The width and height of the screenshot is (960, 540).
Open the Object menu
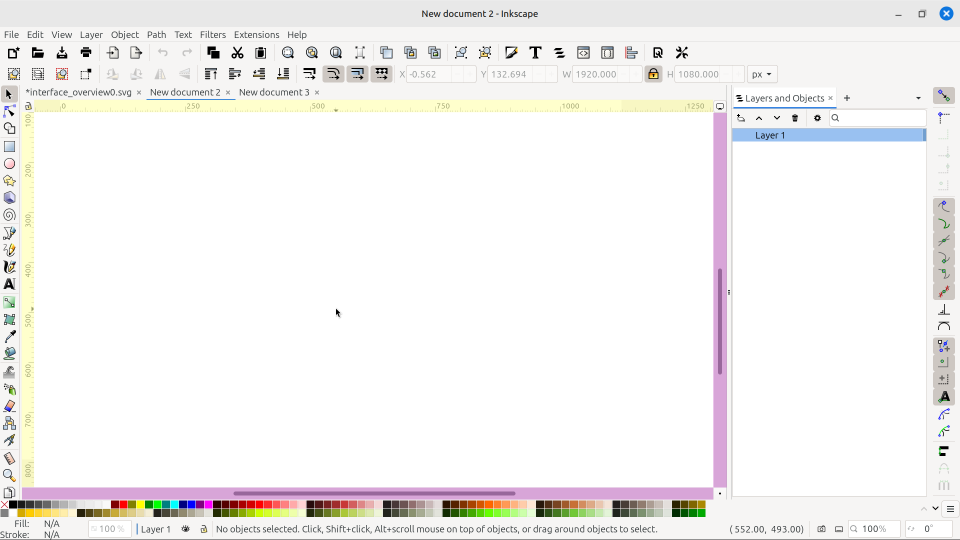125,34
